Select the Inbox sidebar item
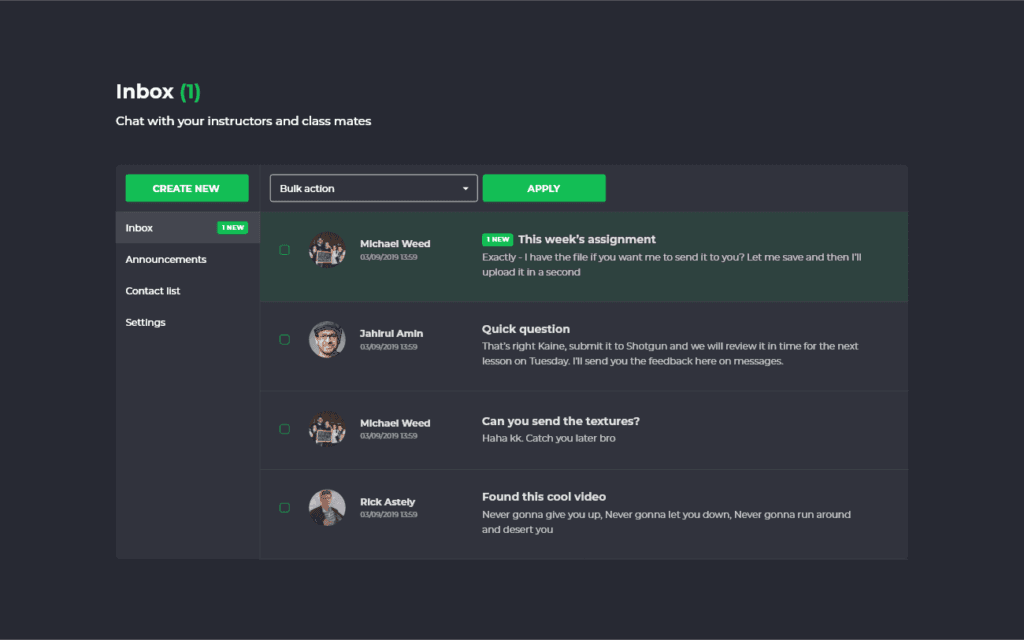Screen dimensions: 1024x640 140,228
